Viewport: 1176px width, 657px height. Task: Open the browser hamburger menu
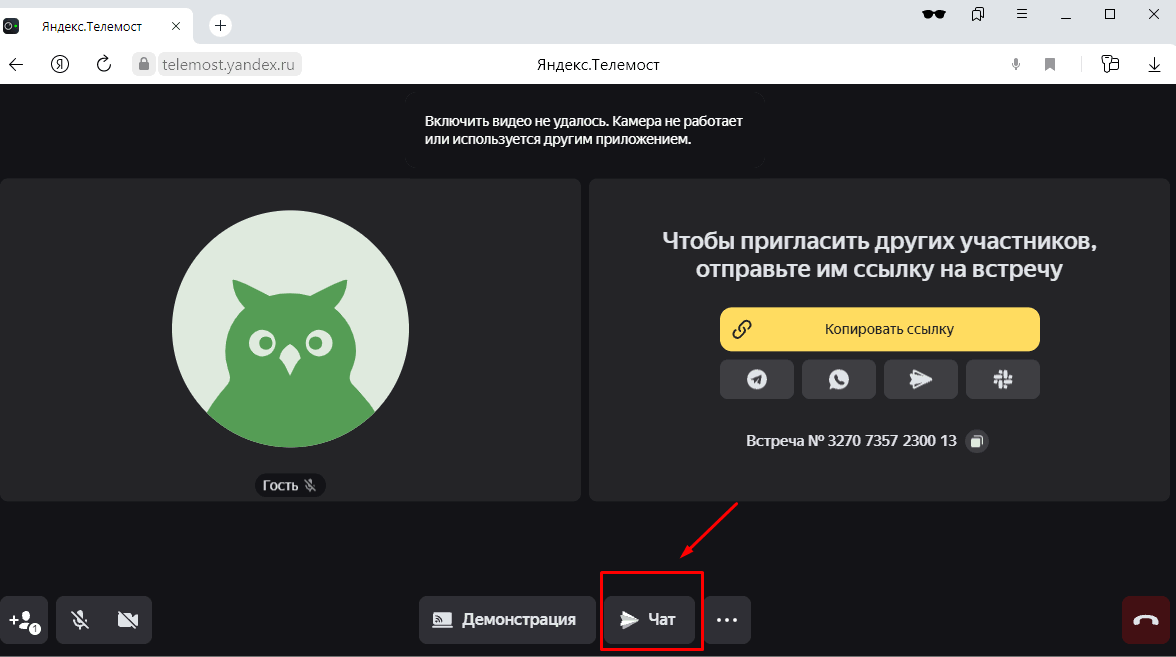tap(1022, 14)
